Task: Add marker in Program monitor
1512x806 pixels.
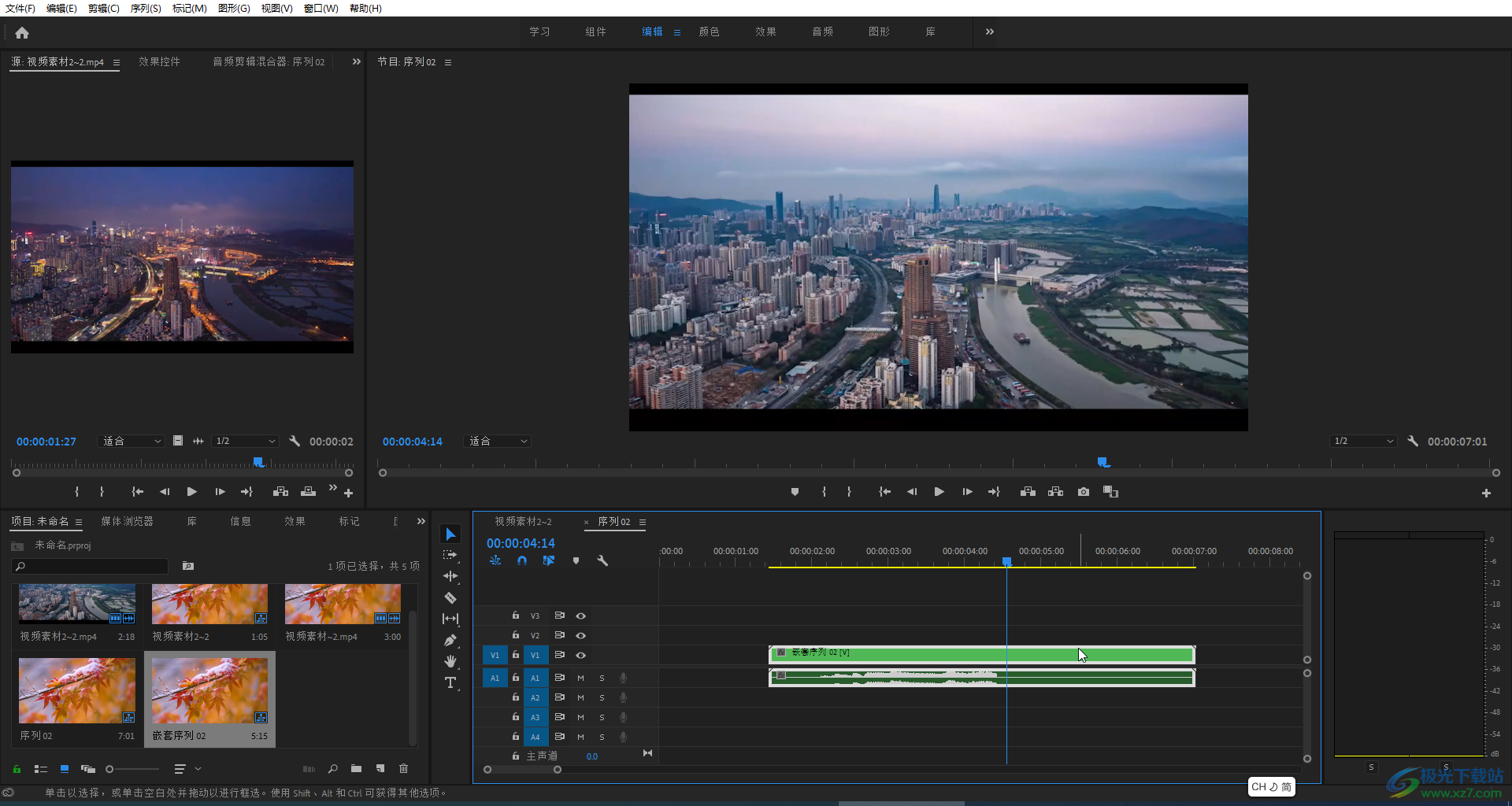Action: point(795,492)
